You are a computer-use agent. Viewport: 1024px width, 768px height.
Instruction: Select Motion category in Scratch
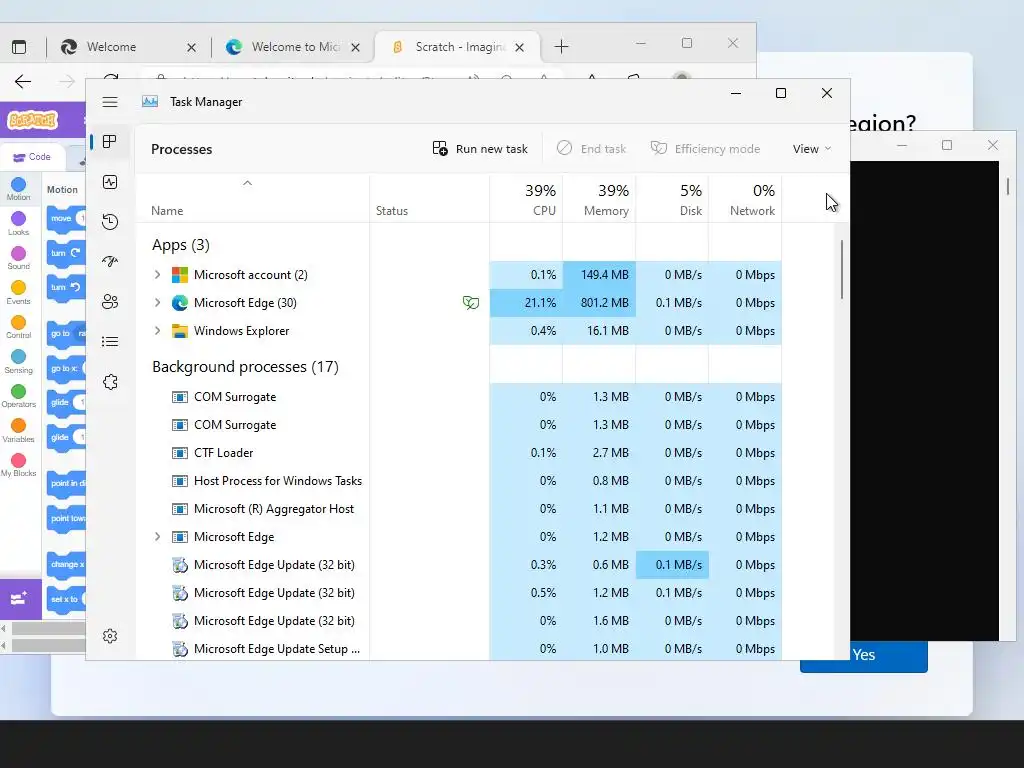pos(18,189)
